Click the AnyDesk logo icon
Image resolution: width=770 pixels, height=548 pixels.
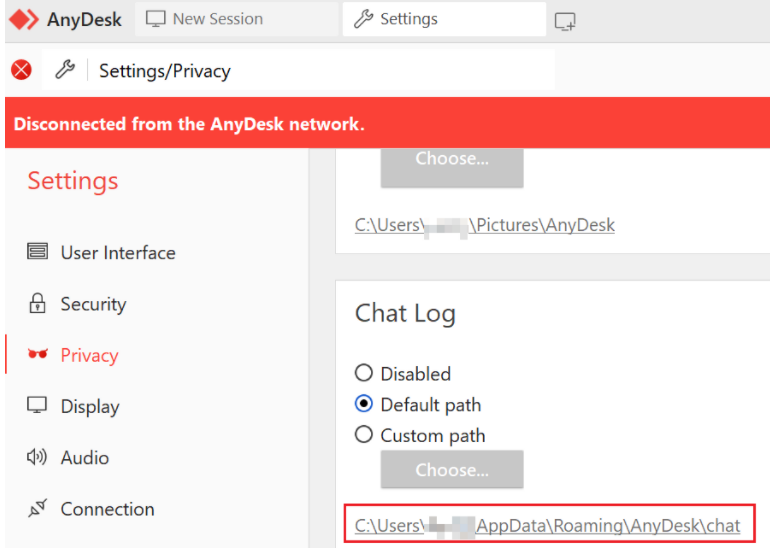click(x=23, y=19)
